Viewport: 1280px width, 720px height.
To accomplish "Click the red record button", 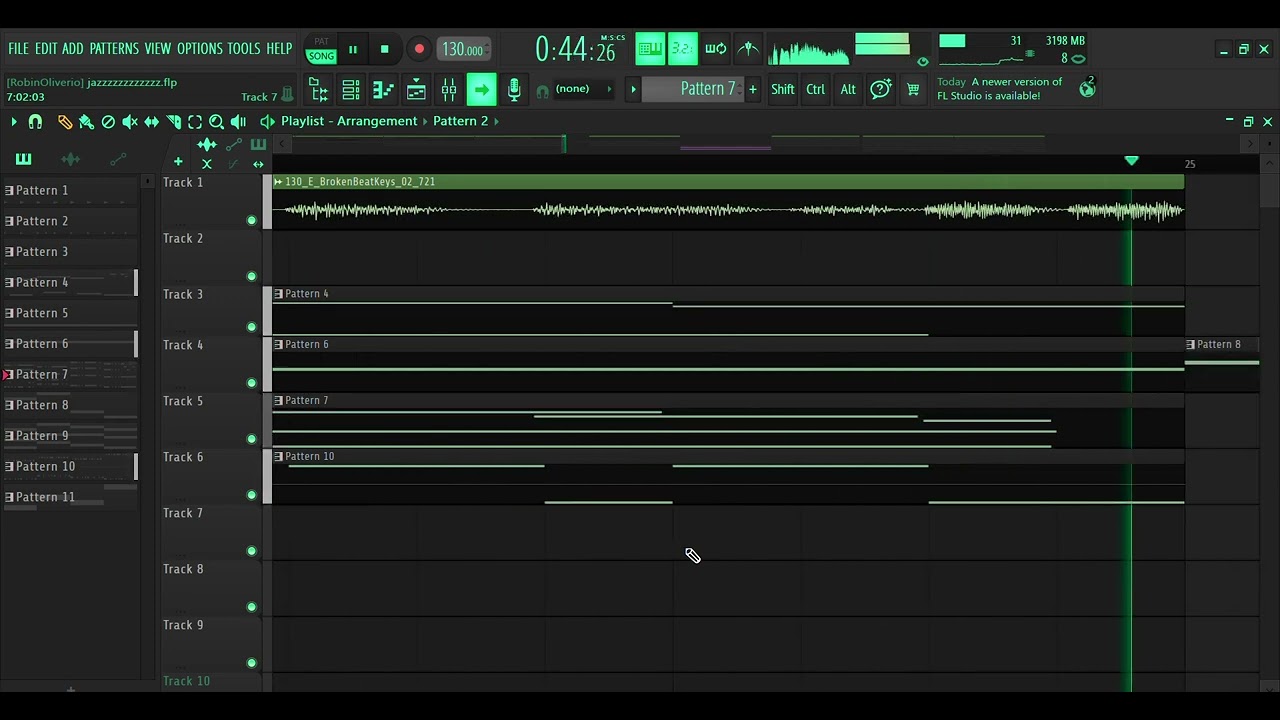I will click(419, 49).
